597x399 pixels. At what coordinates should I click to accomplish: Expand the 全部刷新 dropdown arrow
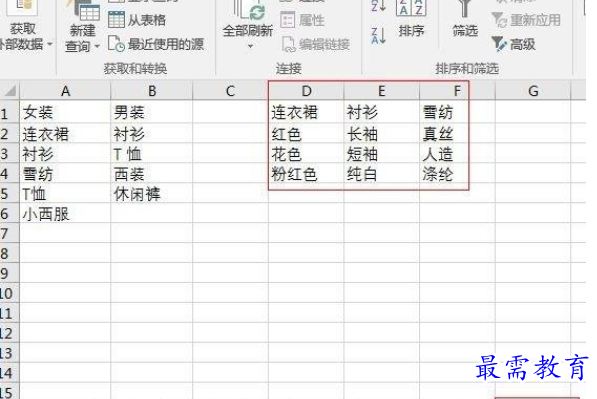point(250,46)
